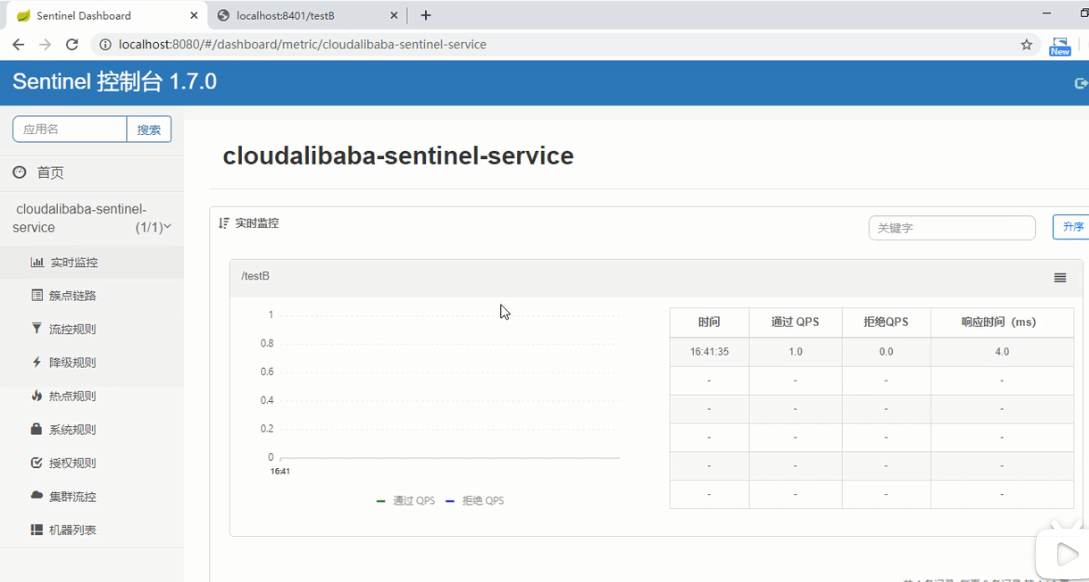
Task: Click the New extension icon
Action: (x=1060, y=46)
